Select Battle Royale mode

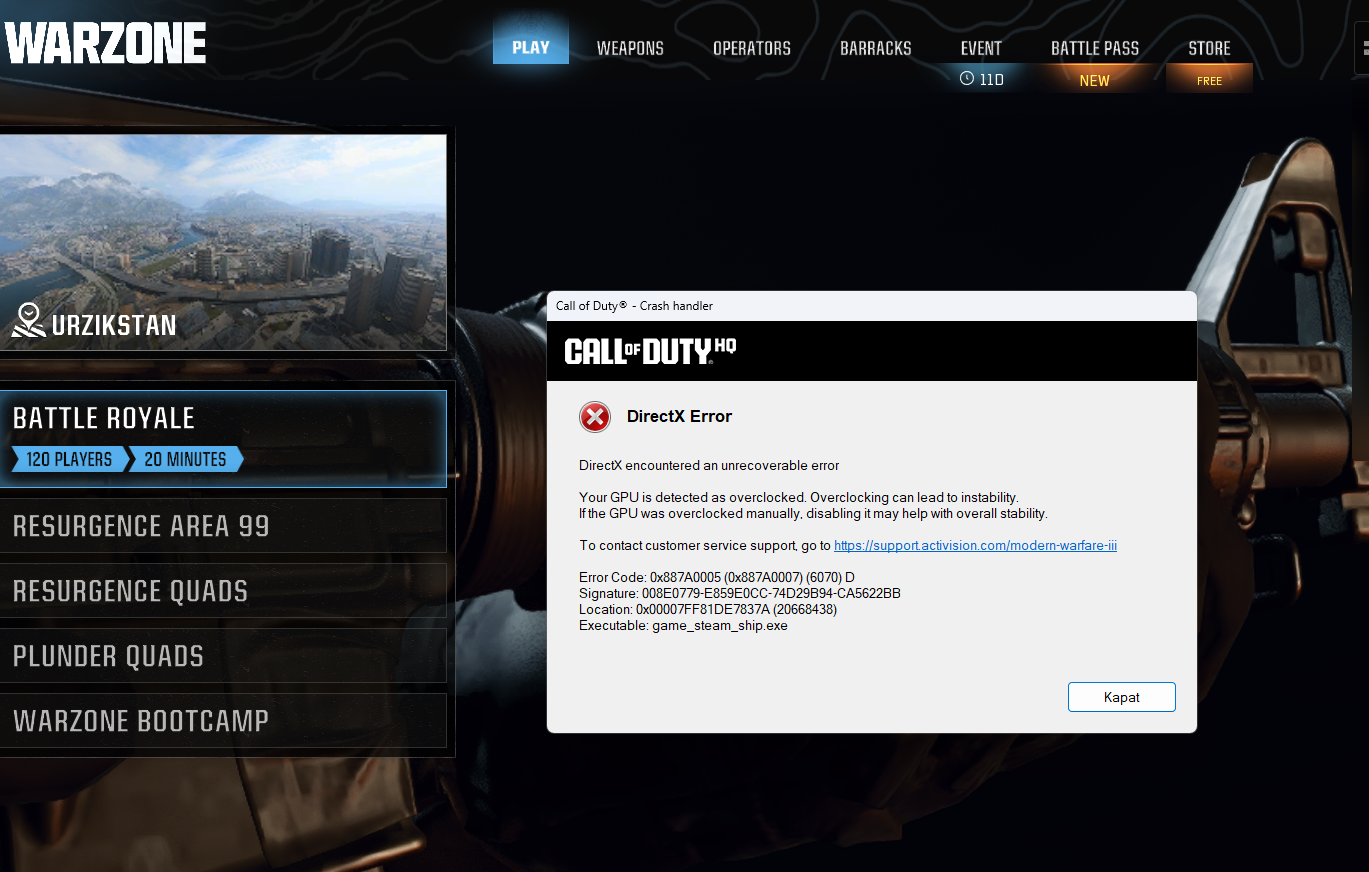click(x=223, y=438)
